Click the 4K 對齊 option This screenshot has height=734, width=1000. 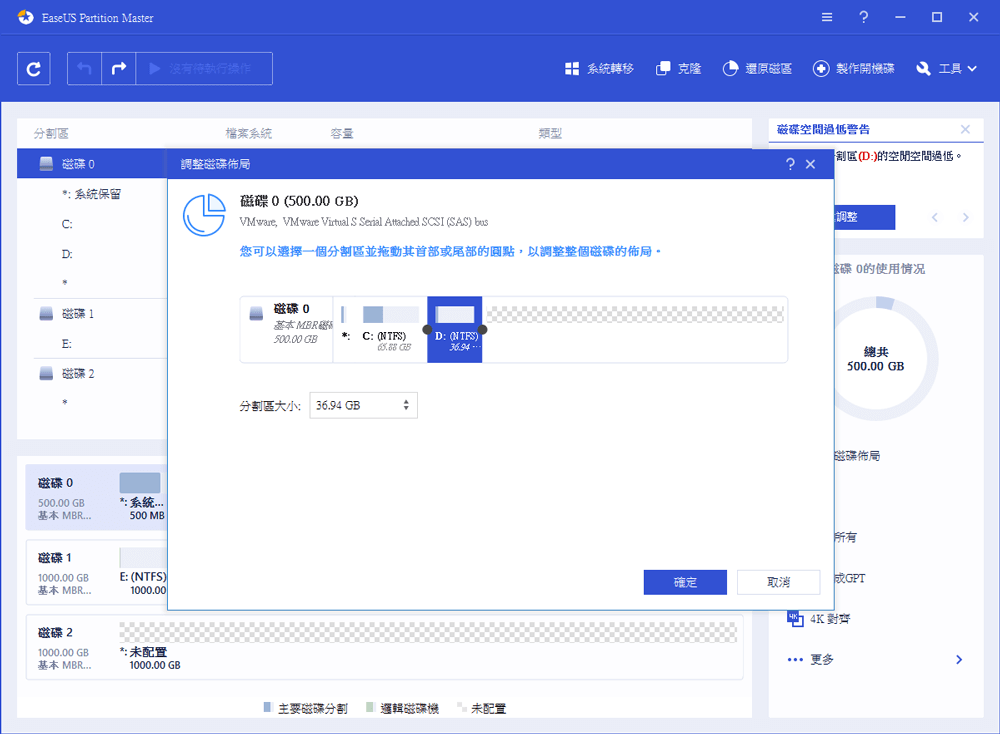tap(819, 619)
